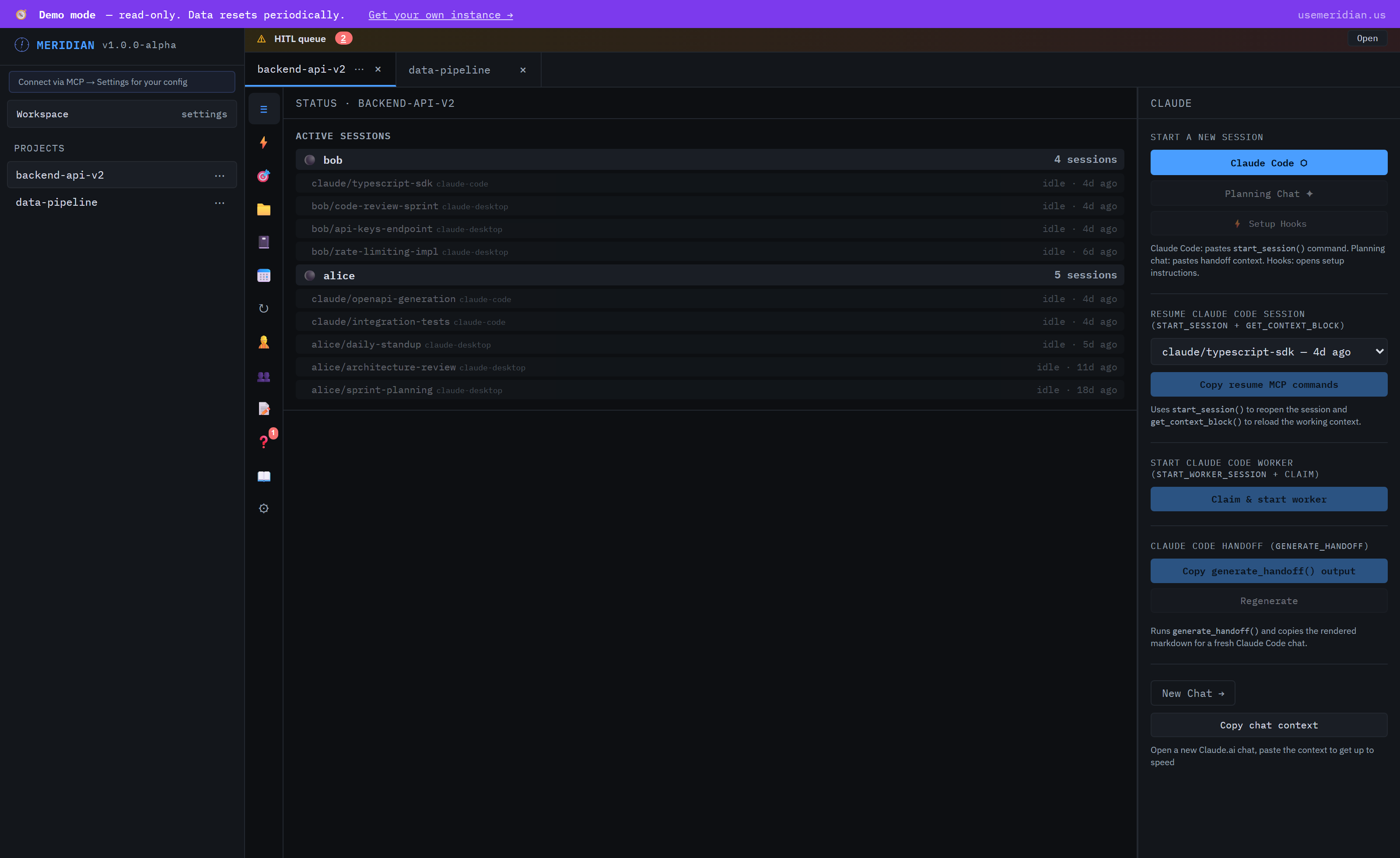Open the yellow folder sidebar icon
Image resolution: width=1400 pixels, height=858 pixels.
click(264, 209)
